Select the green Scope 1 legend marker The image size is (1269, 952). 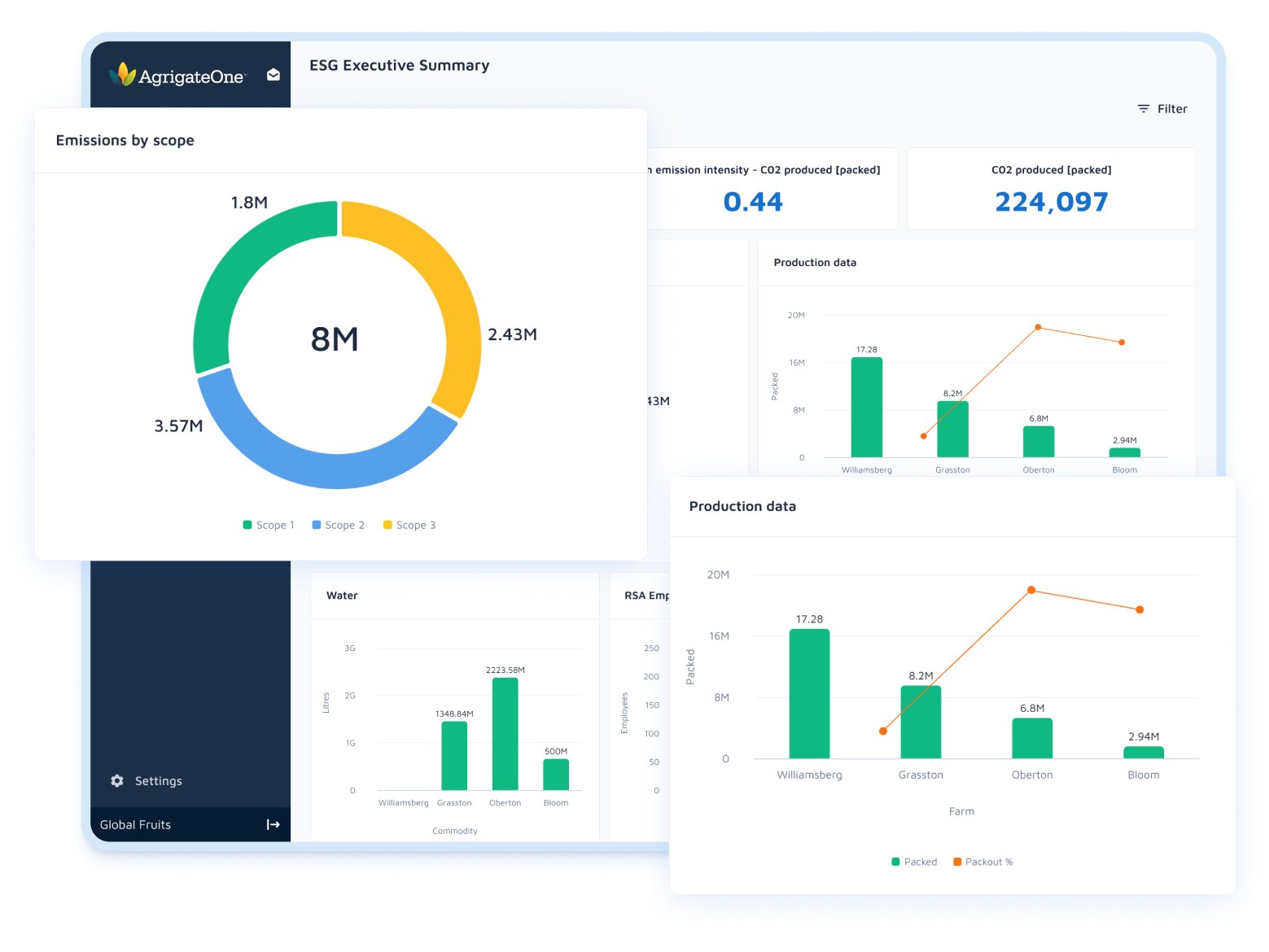click(247, 525)
